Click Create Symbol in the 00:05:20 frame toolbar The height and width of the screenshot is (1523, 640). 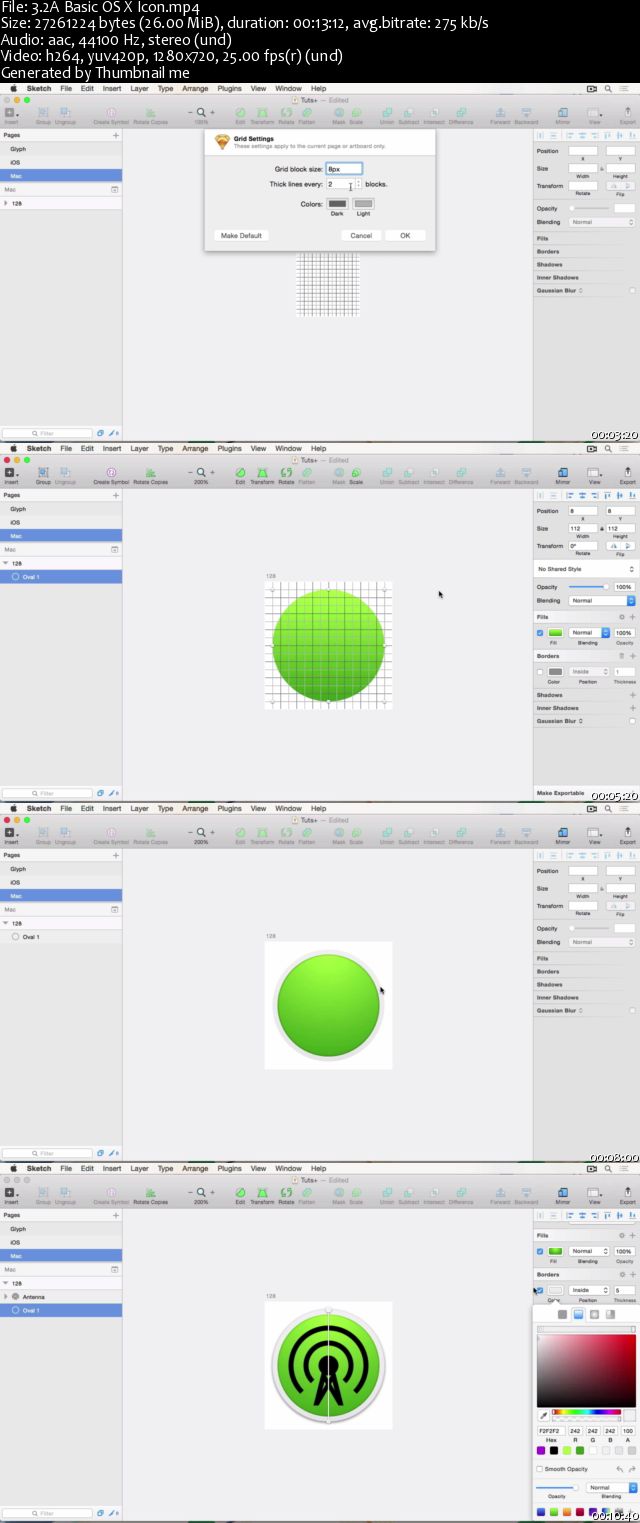[111, 475]
